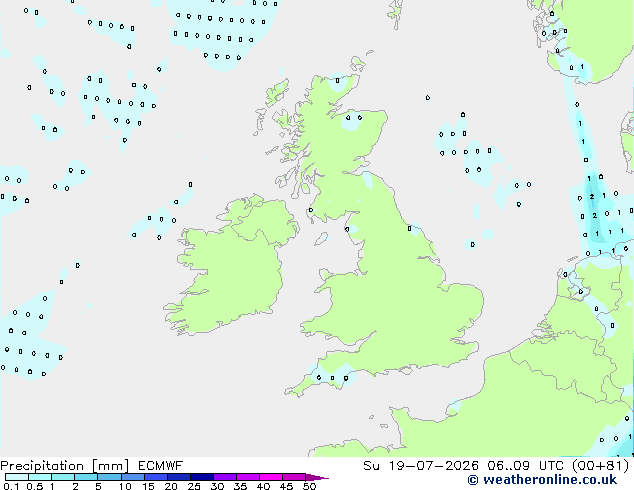Click the over-50 mm legend arrow tip

318,477
